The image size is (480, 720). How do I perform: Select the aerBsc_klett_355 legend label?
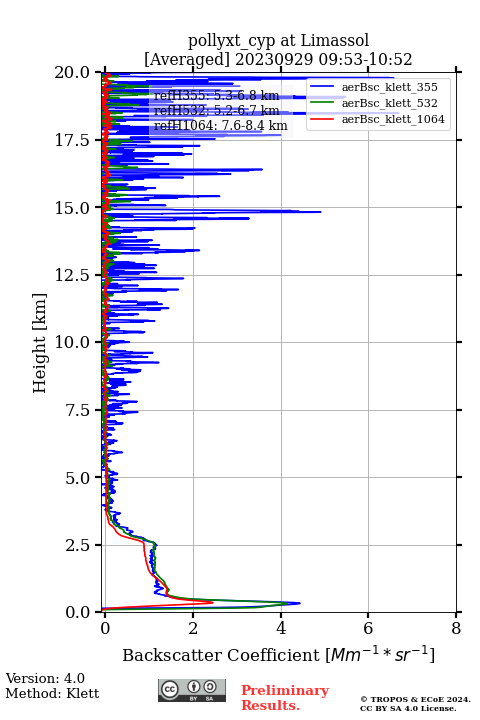tap(390, 87)
